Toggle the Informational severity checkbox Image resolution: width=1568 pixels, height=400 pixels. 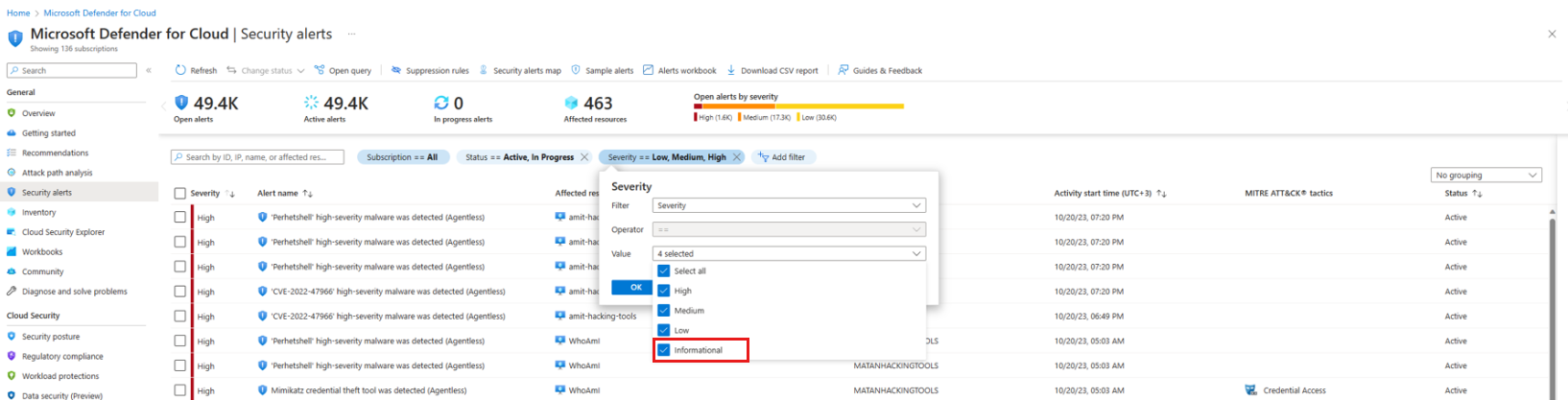click(x=663, y=350)
